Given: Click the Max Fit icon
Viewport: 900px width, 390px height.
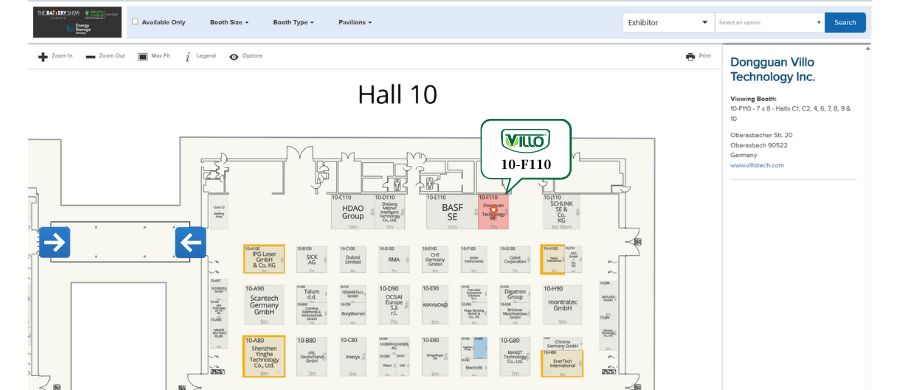Looking at the screenshot, I should point(143,56).
